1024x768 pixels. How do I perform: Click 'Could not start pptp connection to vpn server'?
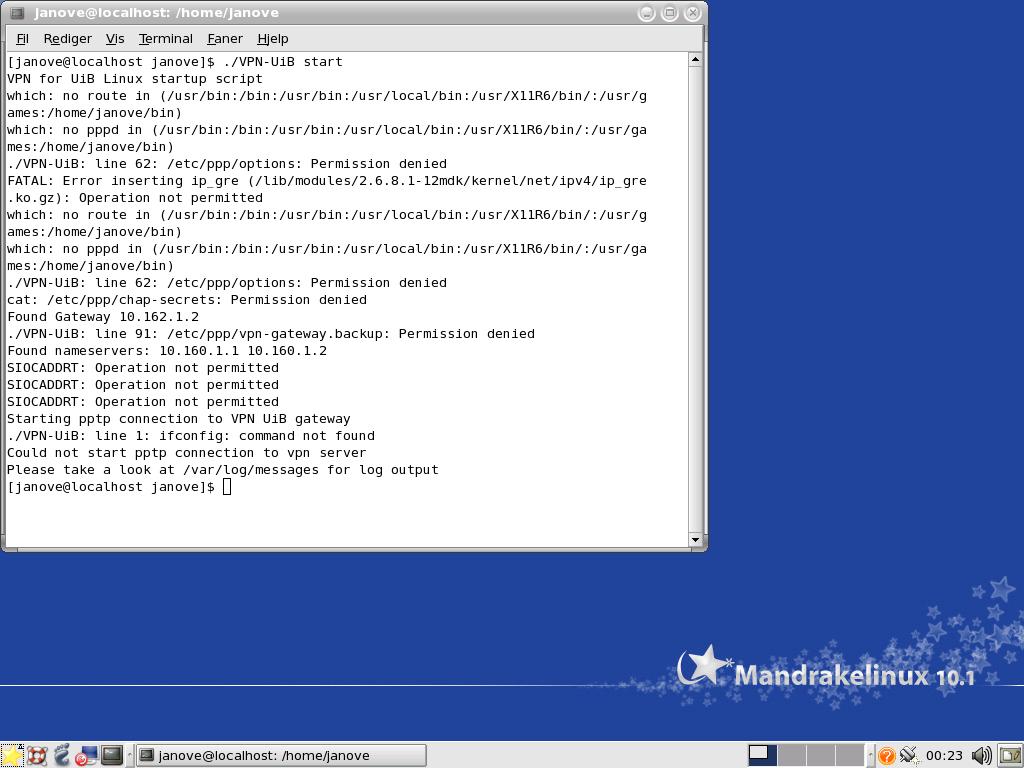(x=186, y=453)
